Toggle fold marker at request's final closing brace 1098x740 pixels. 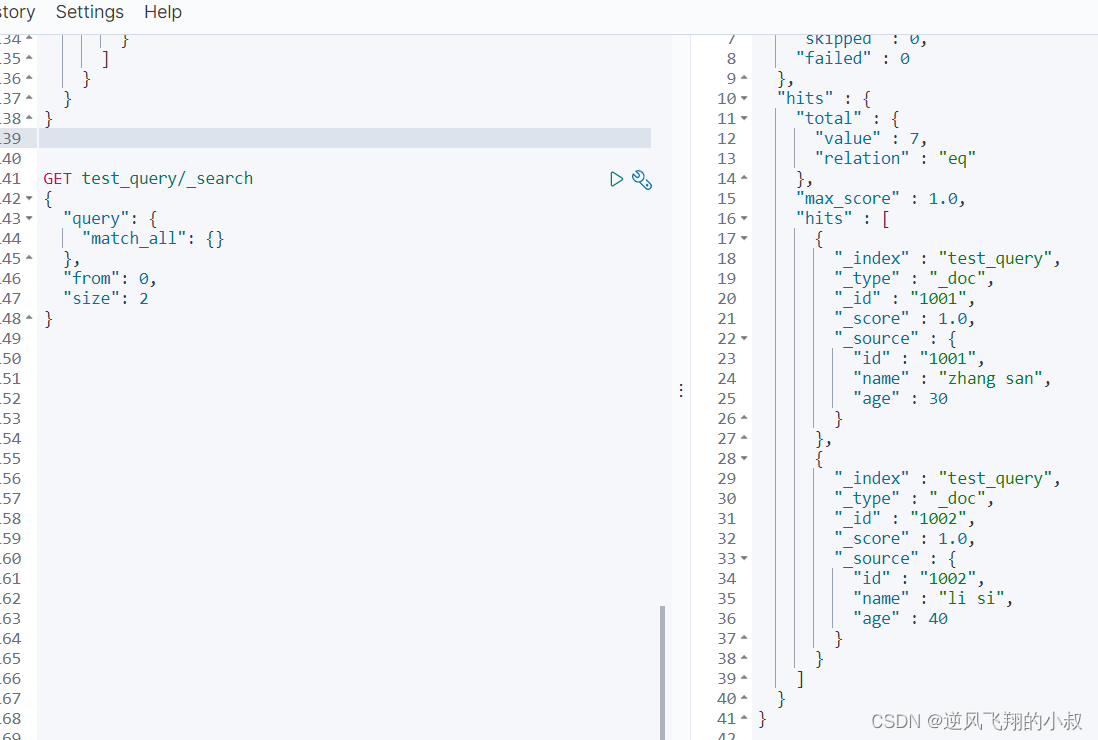(29, 319)
